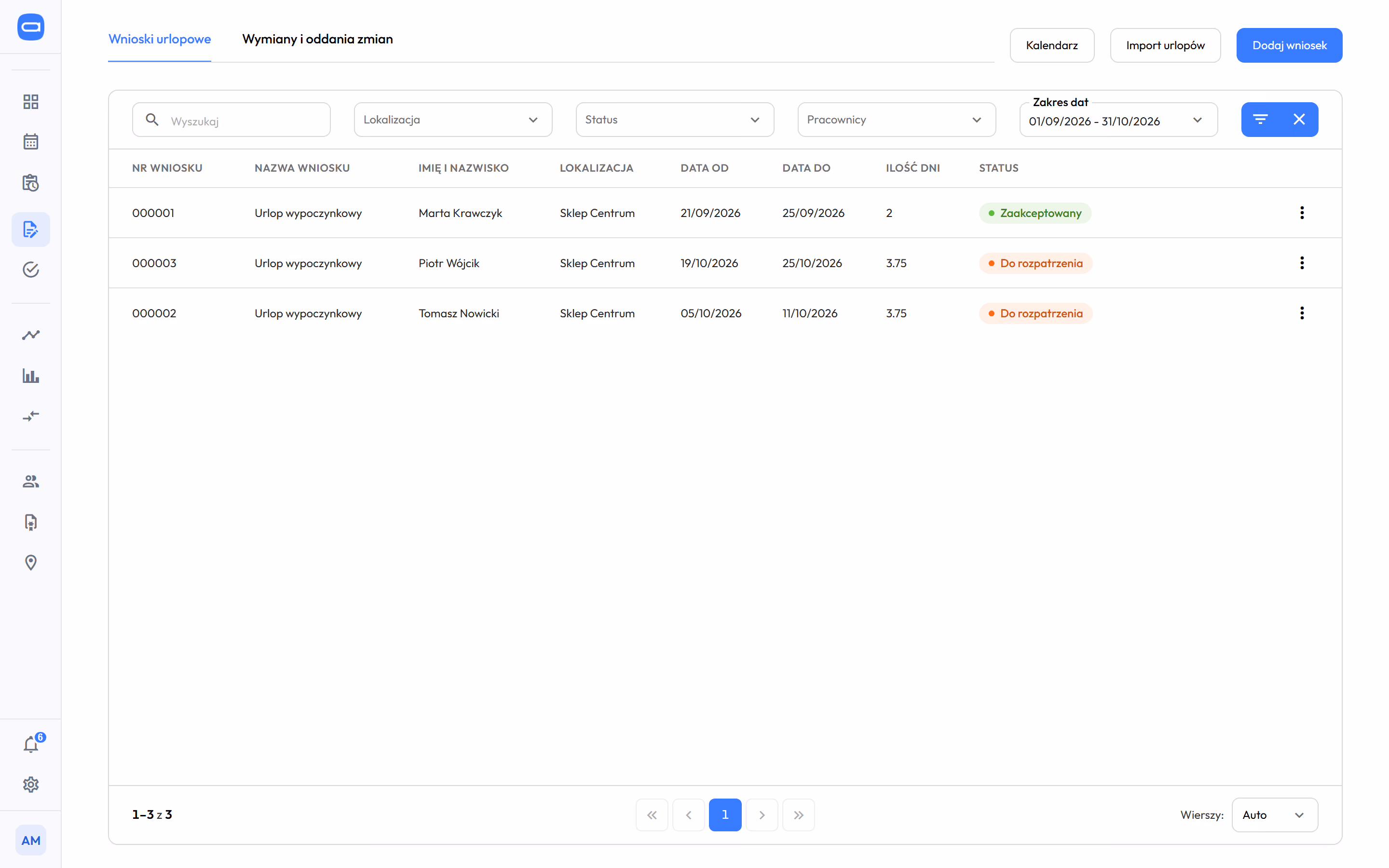Go to the previous page arrow
This screenshot has width=1389, height=868.
pos(689,814)
